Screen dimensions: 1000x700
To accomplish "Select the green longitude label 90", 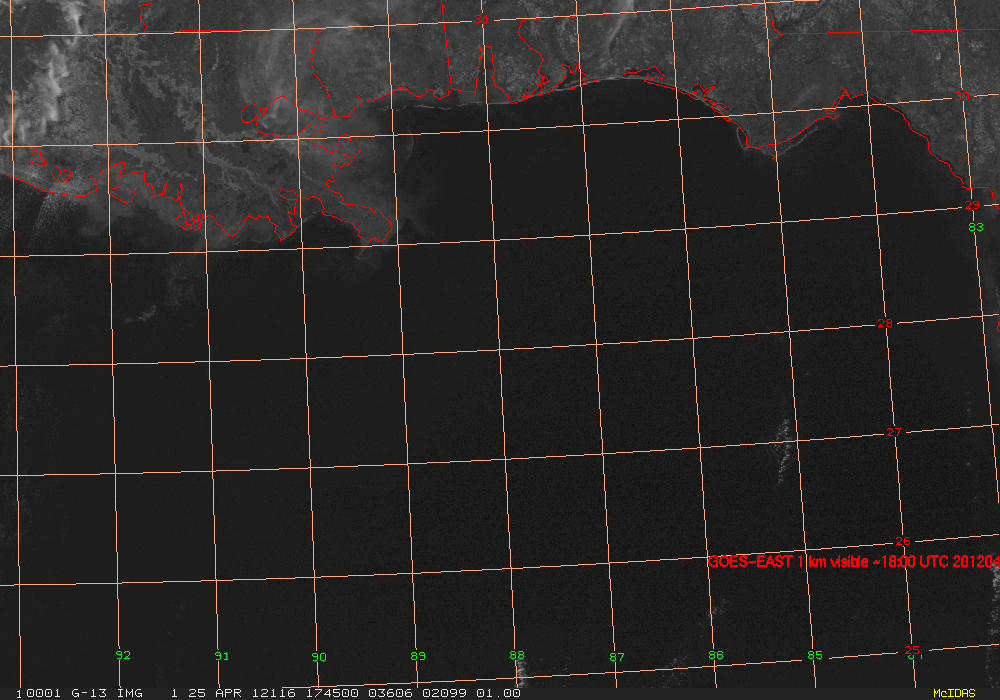I will 319,657.
